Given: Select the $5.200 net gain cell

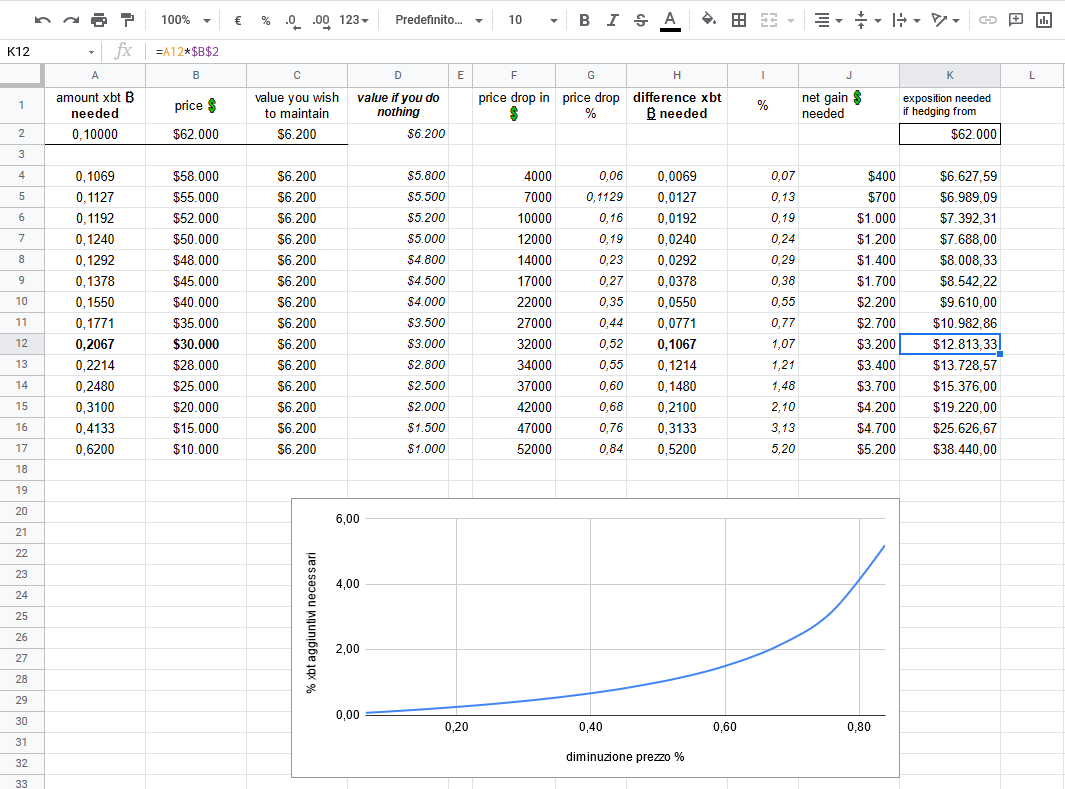Looking at the screenshot, I should (849, 449).
